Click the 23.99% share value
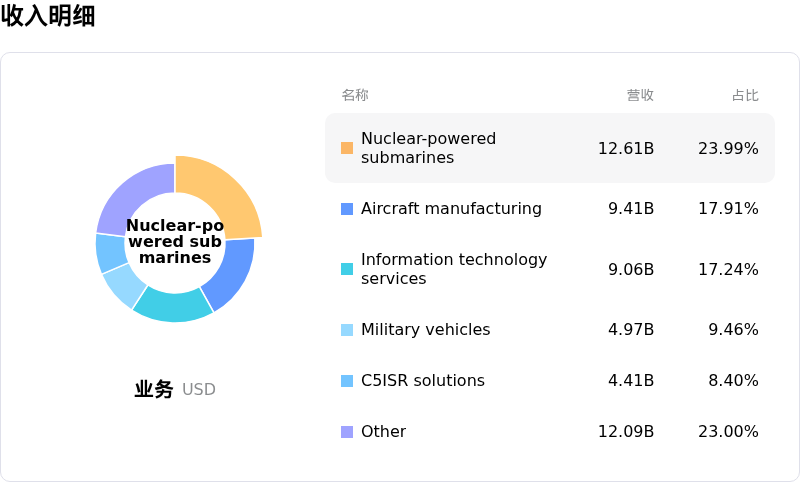800x482 pixels. [x=728, y=148]
